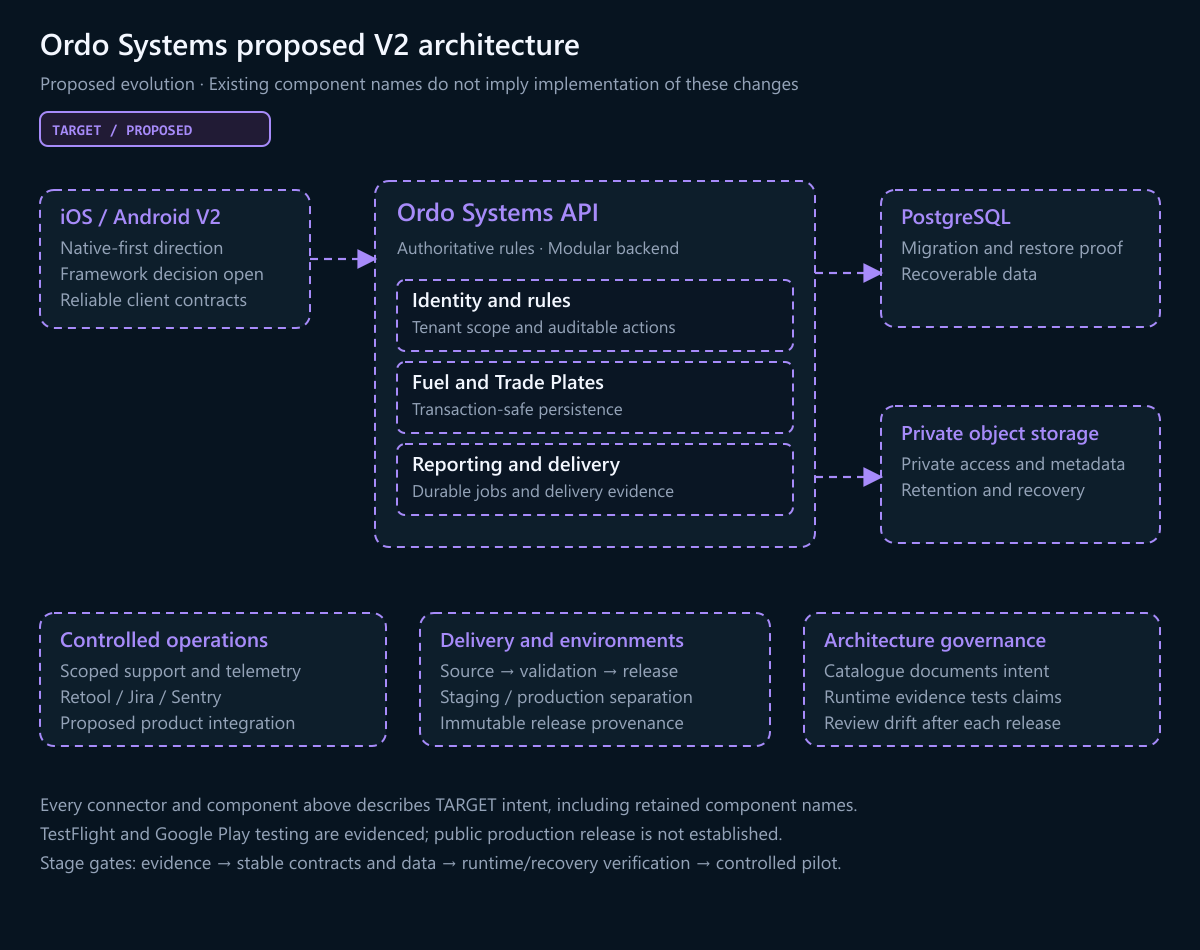Click 'Review drift after each release' text
1200x950 pixels.
tap(942, 723)
